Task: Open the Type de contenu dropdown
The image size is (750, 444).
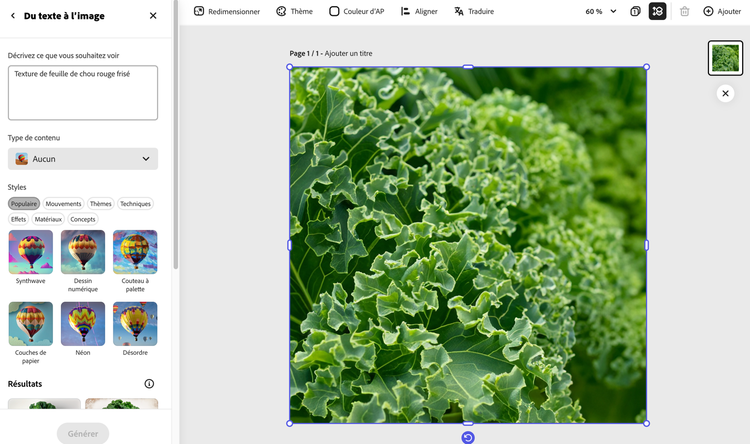Action: pyautogui.click(x=83, y=159)
